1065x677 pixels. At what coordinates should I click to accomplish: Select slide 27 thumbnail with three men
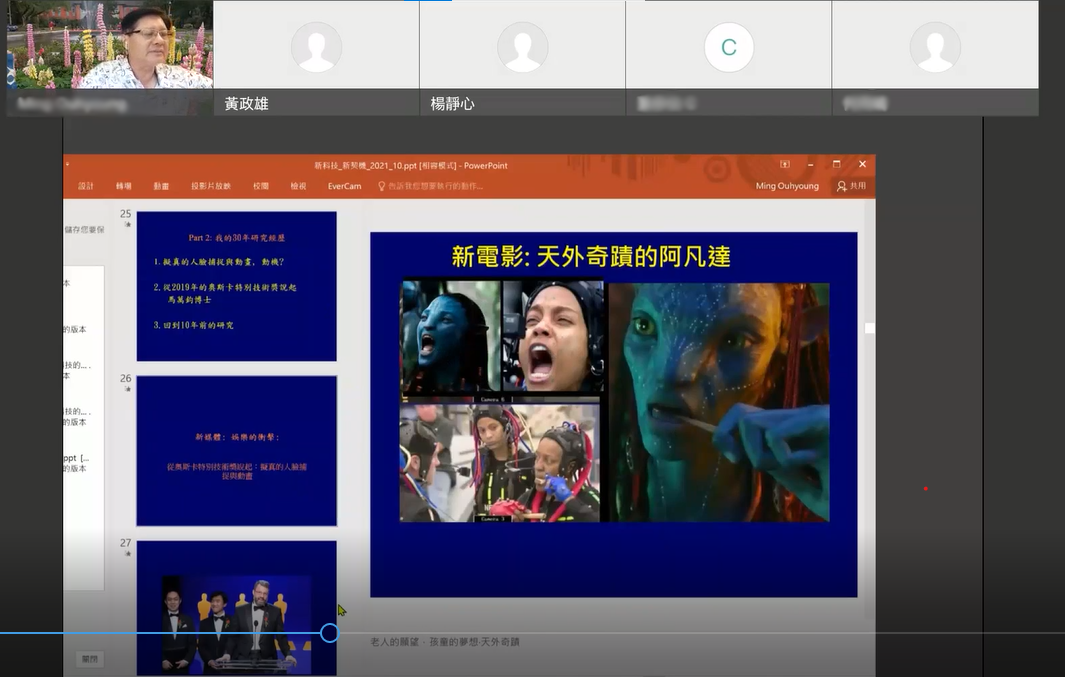pyautogui.click(x=236, y=608)
